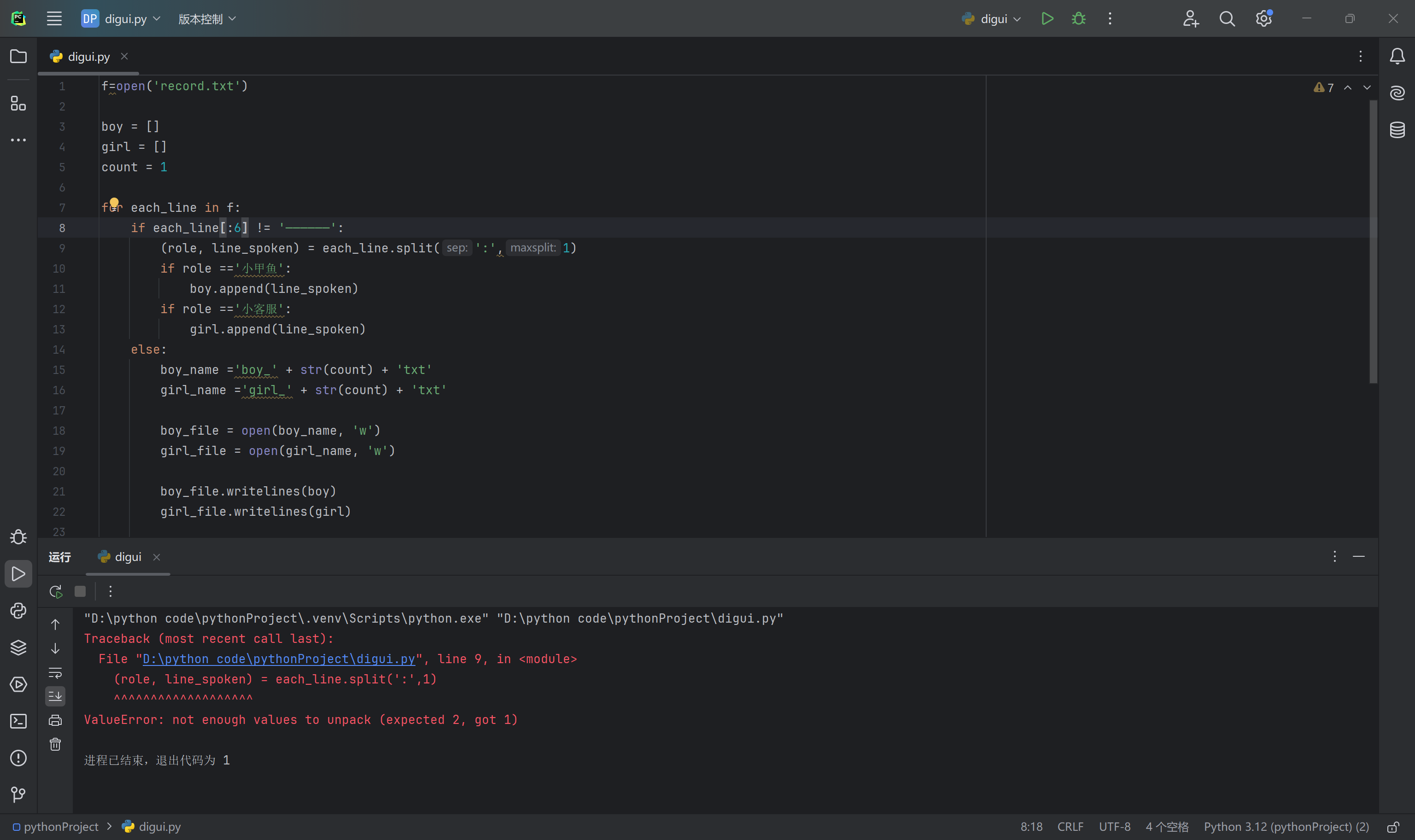Toggle soft-wrap in console output
The height and width of the screenshot is (840, 1415).
tap(55, 672)
